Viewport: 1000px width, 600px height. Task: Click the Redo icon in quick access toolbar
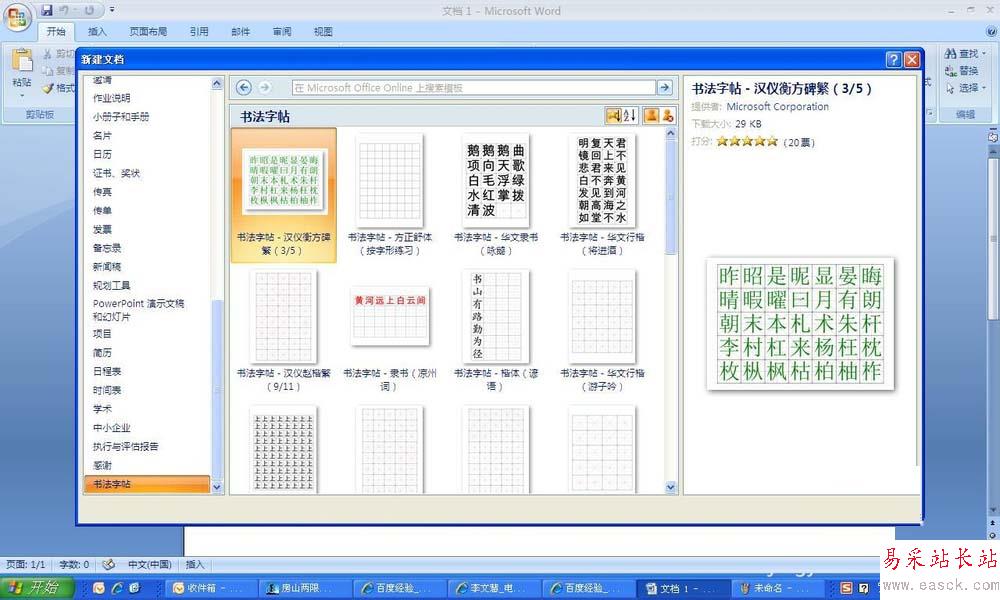pos(89,10)
